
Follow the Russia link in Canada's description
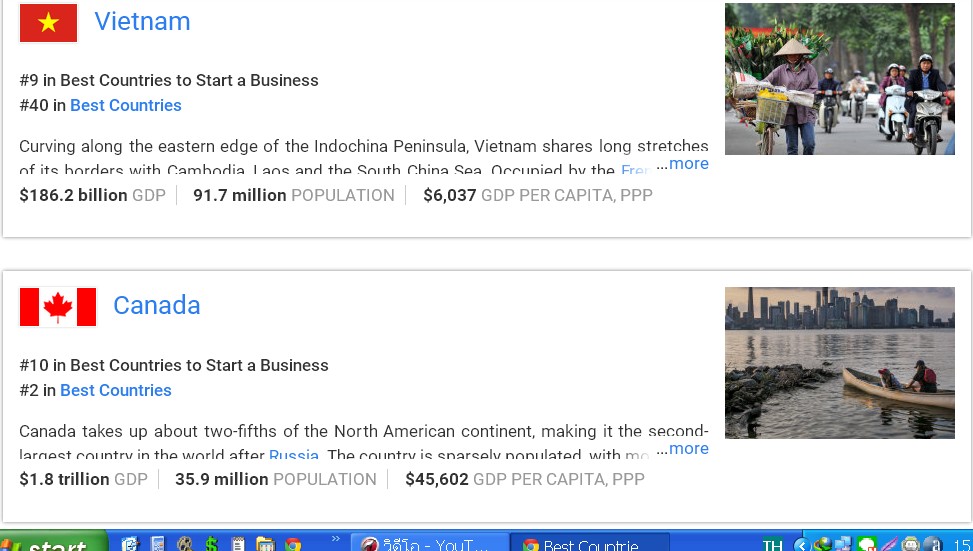(293, 456)
